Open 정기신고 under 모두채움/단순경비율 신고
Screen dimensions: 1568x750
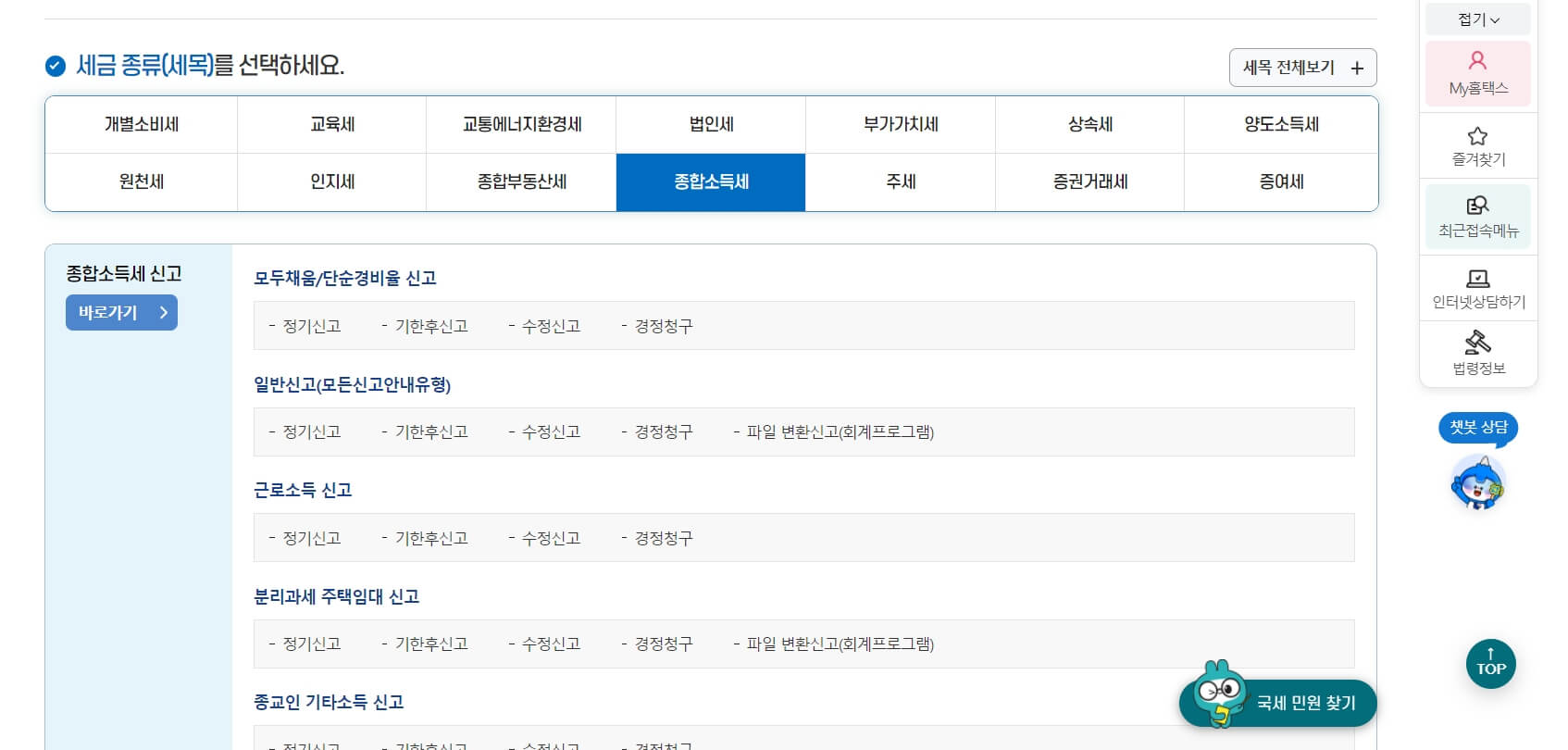click(x=311, y=326)
